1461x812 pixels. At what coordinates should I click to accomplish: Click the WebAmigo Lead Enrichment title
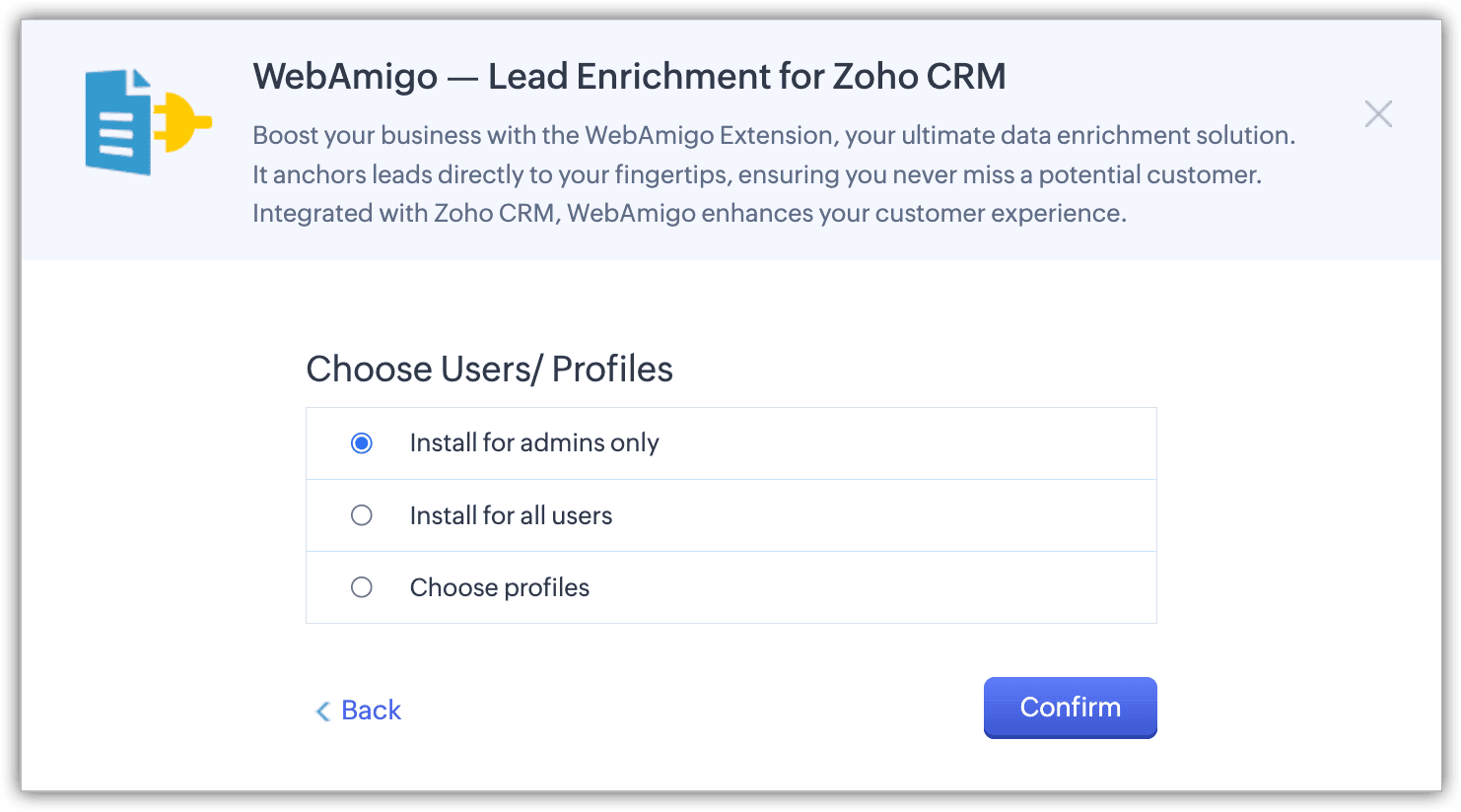[629, 76]
